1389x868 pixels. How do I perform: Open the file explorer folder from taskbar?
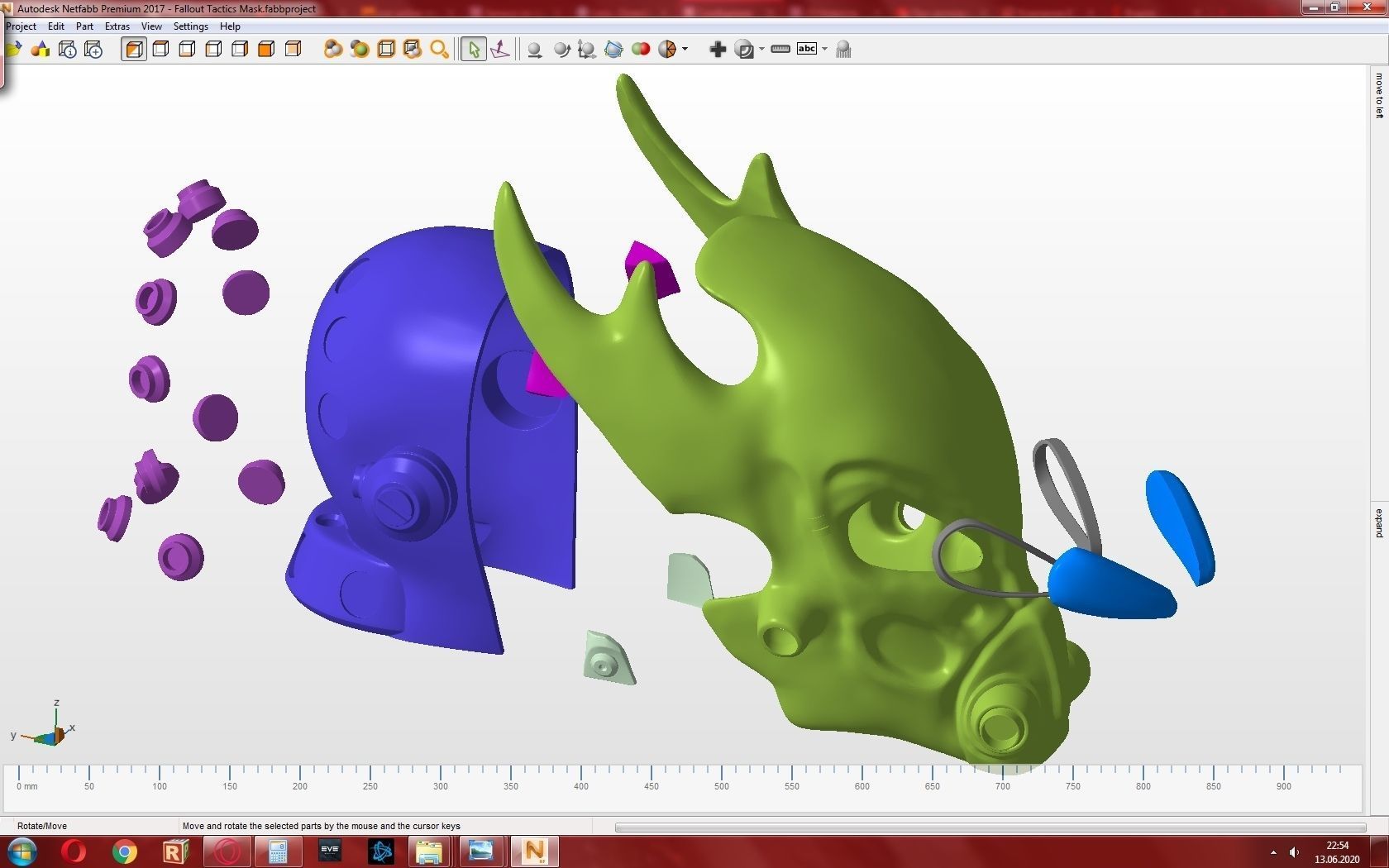click(429, 851)
